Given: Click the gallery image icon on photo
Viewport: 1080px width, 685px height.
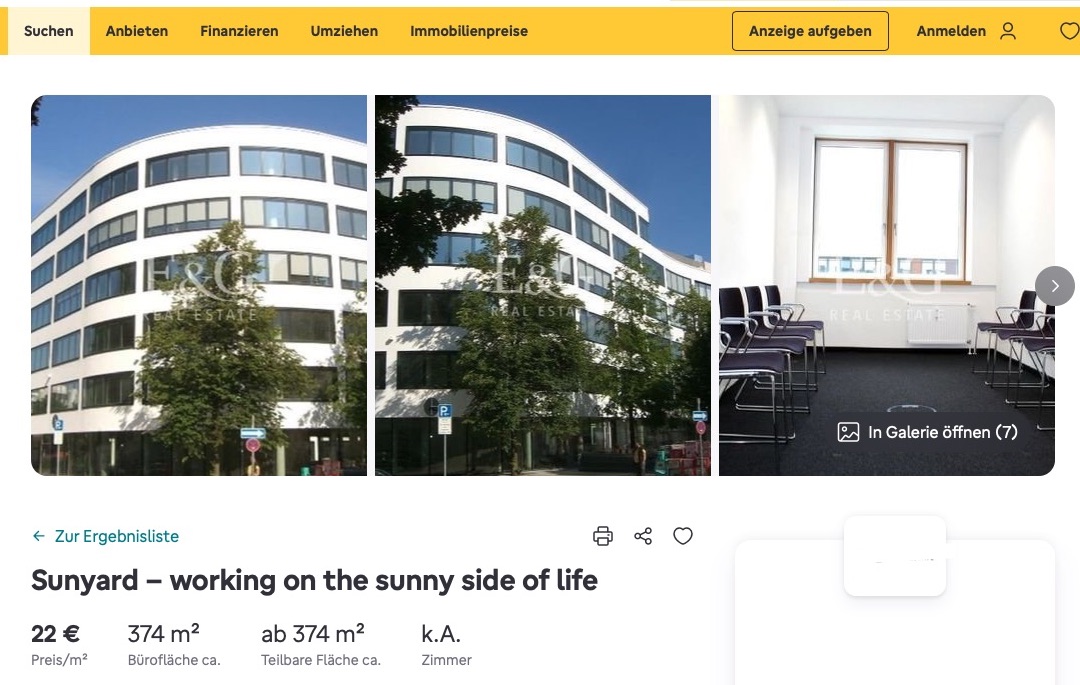Looking at the screenshot, I should (x=848, y=432).
